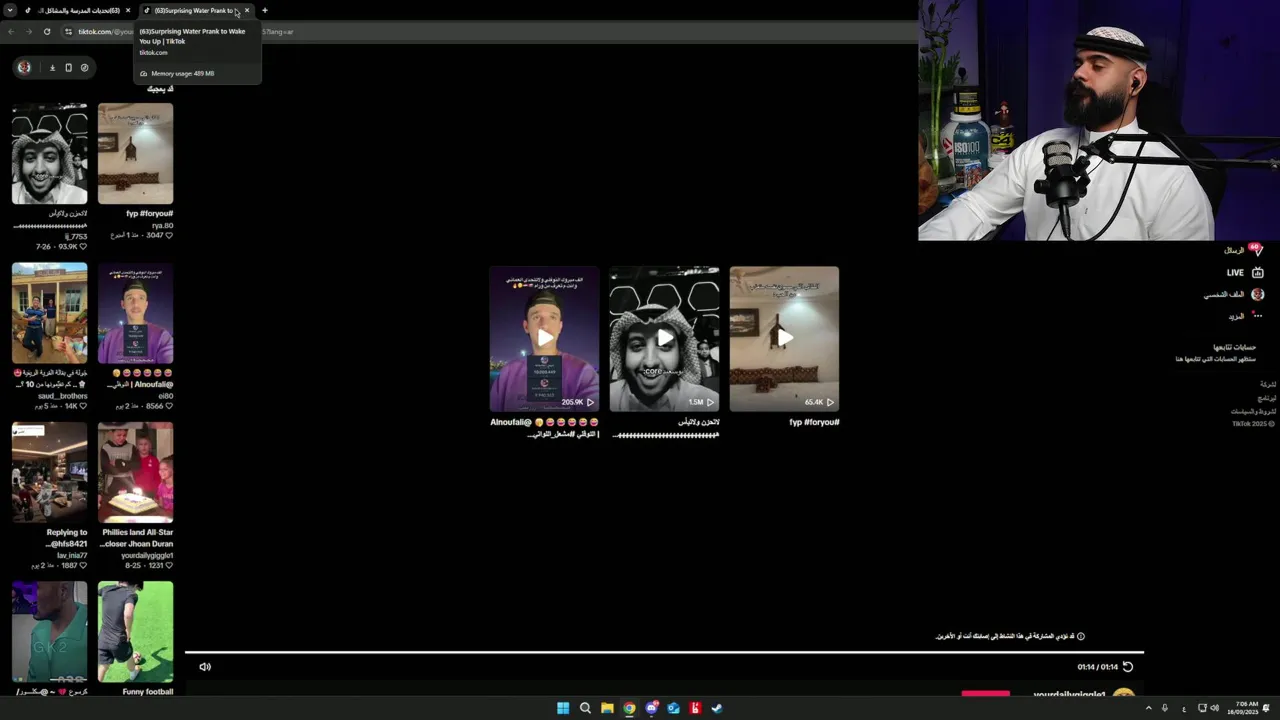Open Discord from the taskbar
This screenshot has height=720, width=1280.
click(651, 708)
